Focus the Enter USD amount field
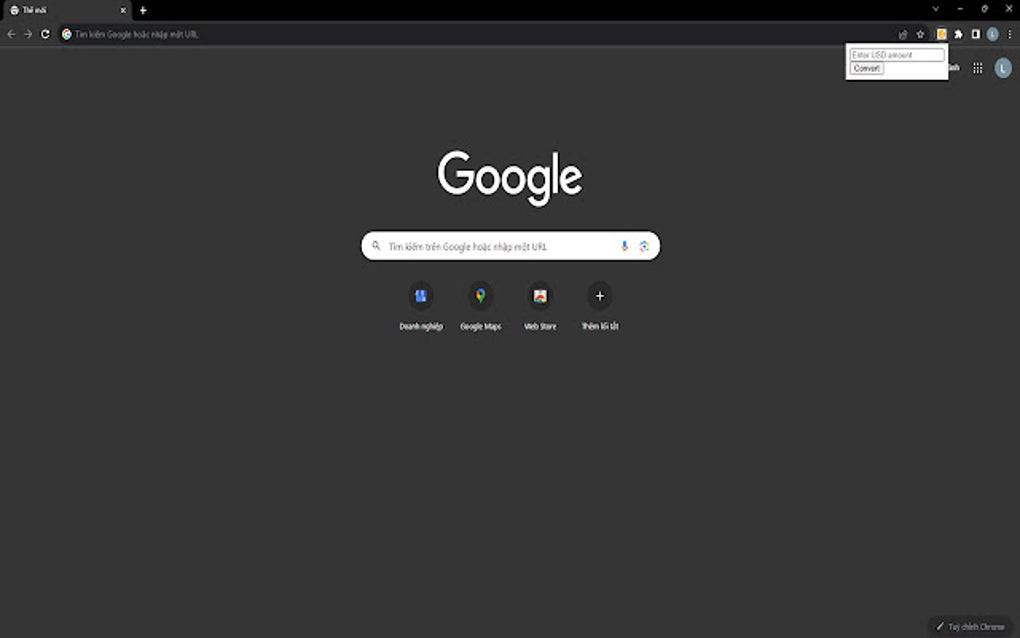The height and width of the screenshot is (638, 1020). click(x=896, y=55)
